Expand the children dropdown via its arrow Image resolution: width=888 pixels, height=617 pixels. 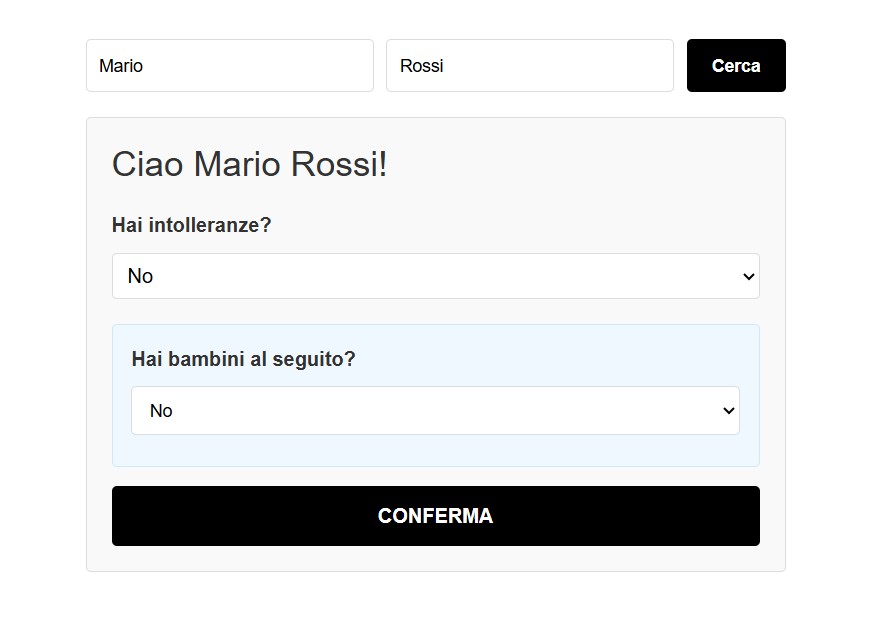pyautogui.click(x=727, y=410)
